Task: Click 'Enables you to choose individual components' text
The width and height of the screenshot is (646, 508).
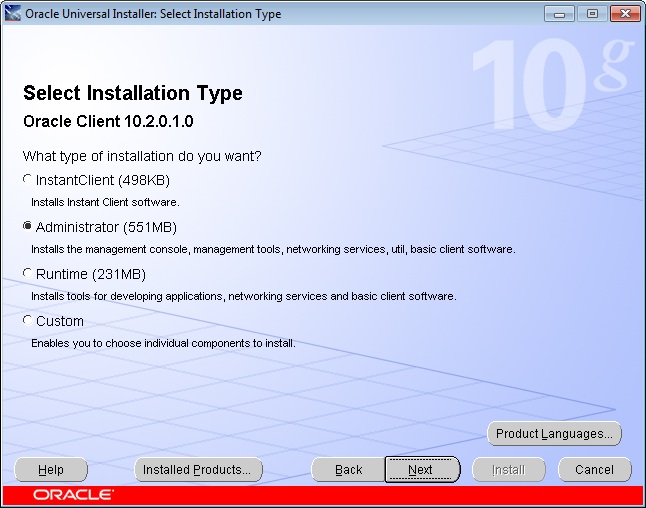Action: pos(163,343)
